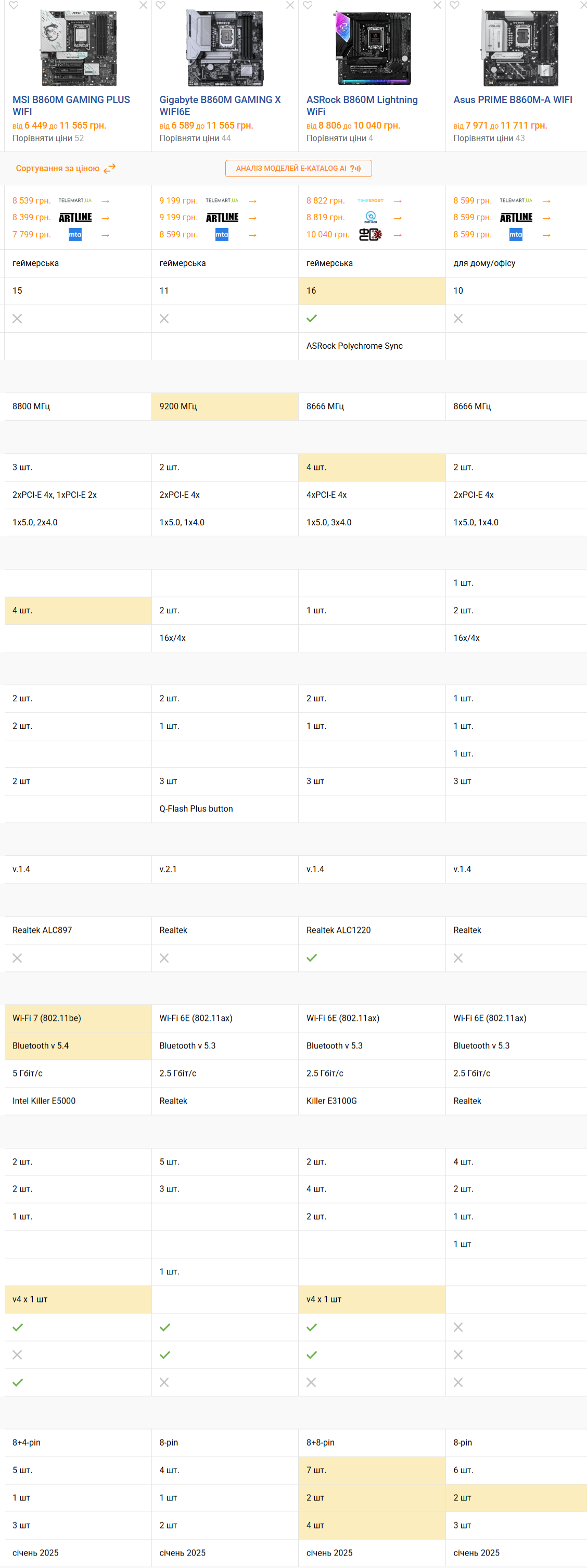The image size is (587, 1568).
Task: Open the E-Katalog AI model analysis
Action: (x=299, y=169)
